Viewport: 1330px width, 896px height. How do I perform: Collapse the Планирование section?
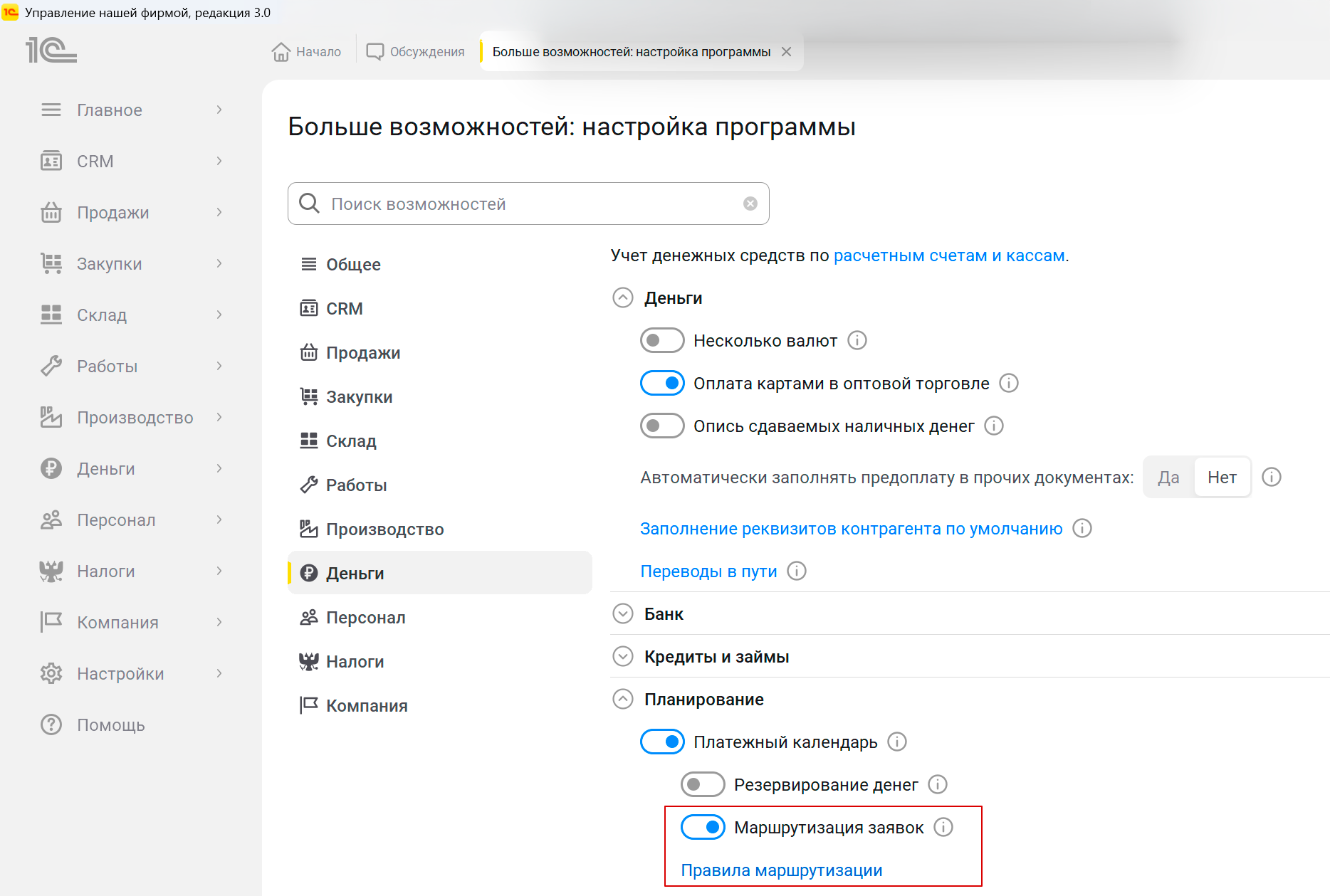tap(623, 699)
